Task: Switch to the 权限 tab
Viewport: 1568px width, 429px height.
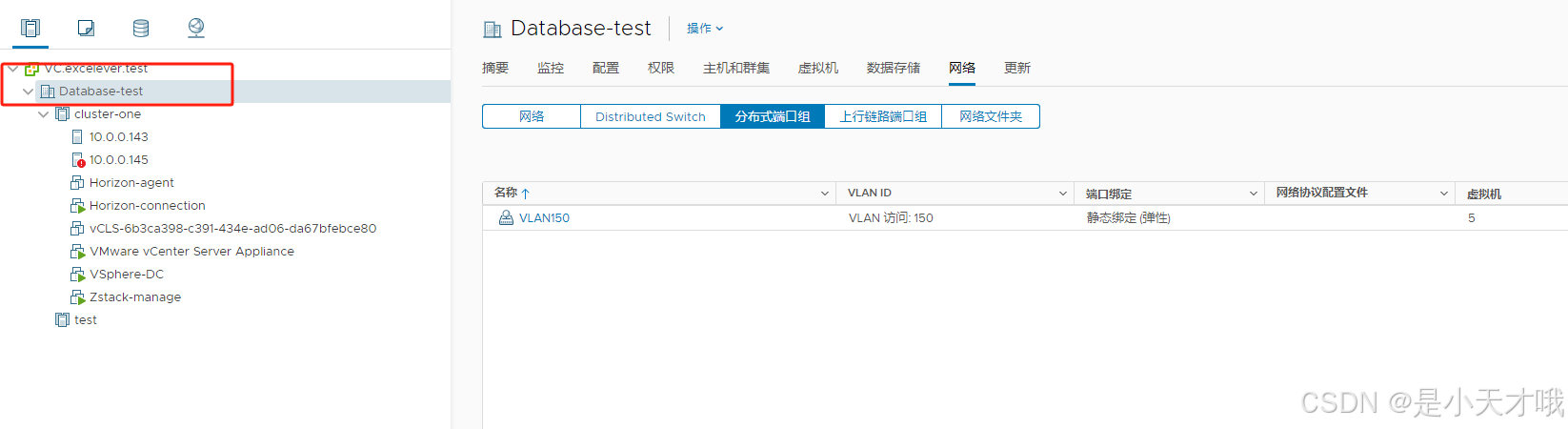Action: (x=661, y=68)
